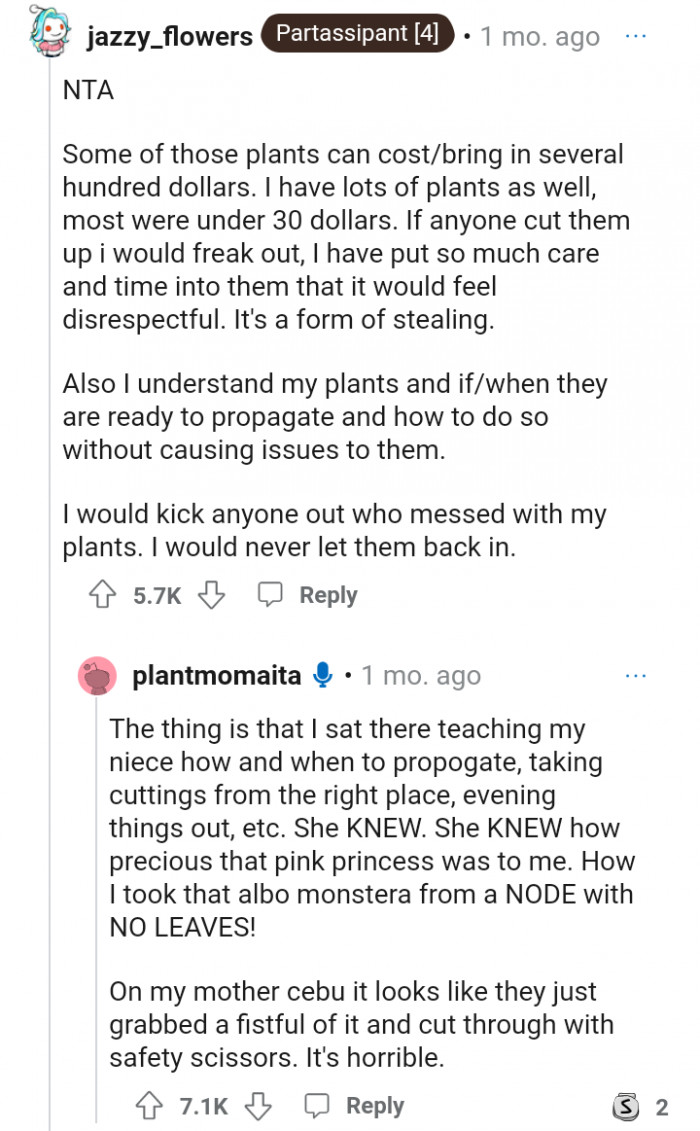Click the award count number 2
Image resolution: width=700 pixels, height=1131 pixels.
click(661, 1106)
